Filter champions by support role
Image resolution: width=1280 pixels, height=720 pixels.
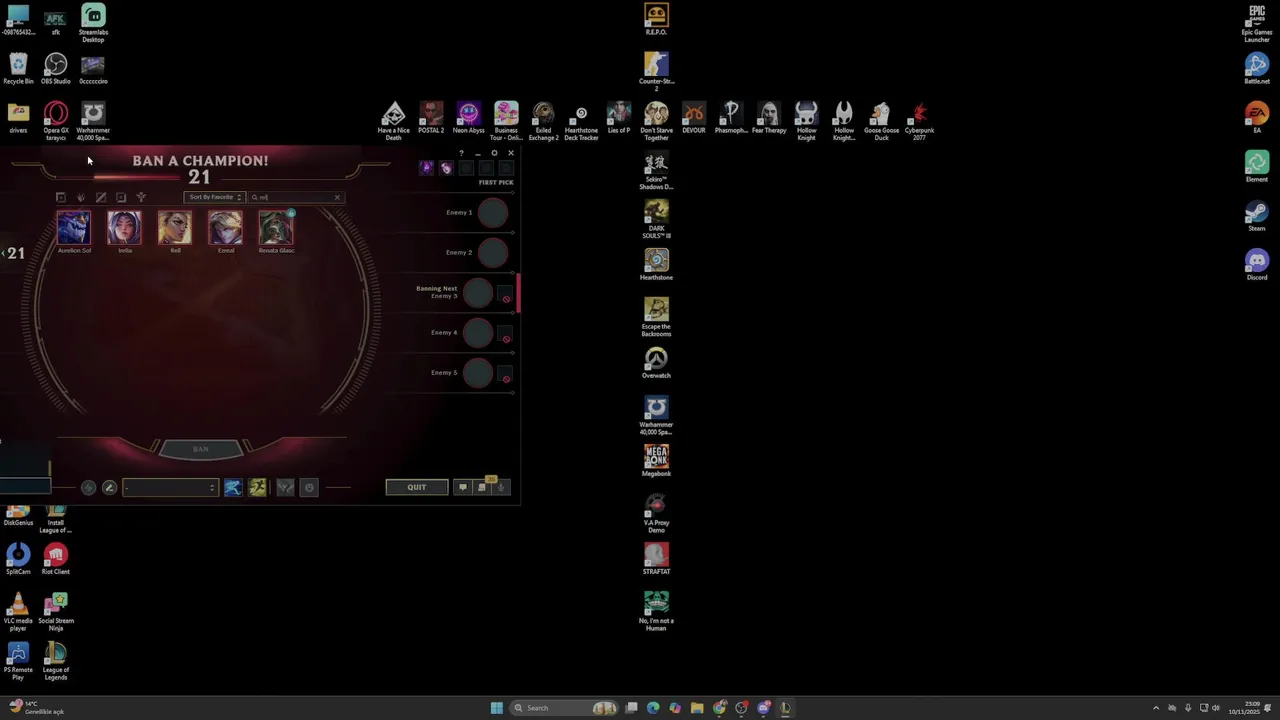(141, 197)
